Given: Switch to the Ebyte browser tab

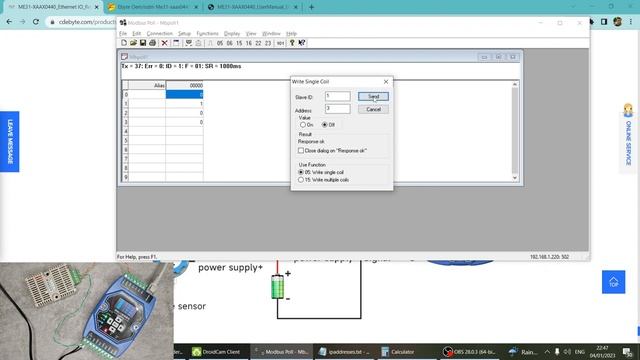Looking at the screenshot, I should click(152, 7).
